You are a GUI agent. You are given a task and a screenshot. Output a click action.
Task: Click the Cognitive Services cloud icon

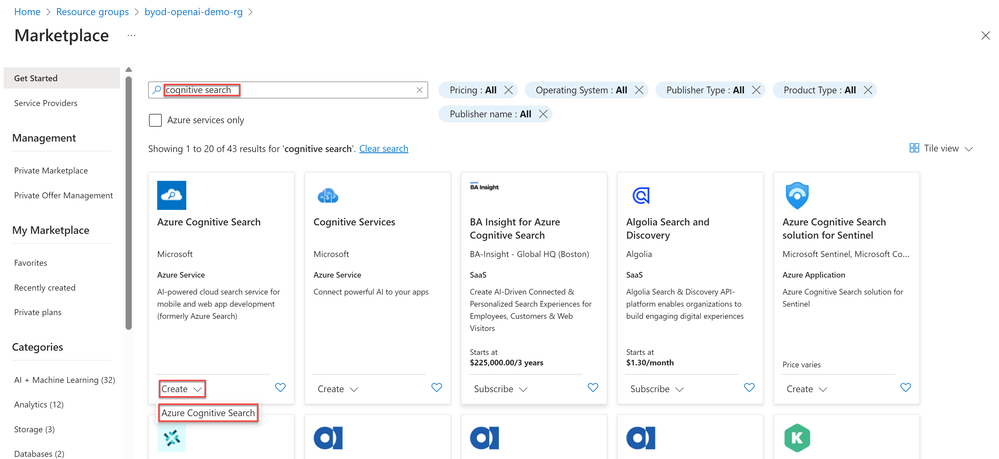(327, 196)
